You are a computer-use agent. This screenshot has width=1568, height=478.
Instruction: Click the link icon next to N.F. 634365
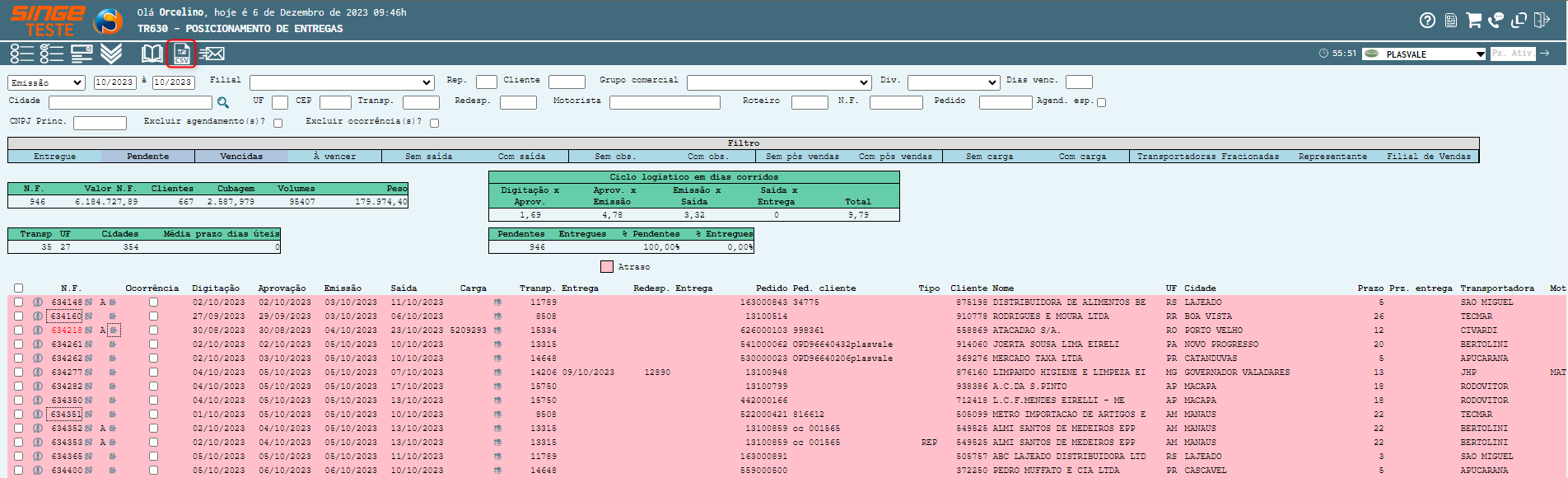tap(89, 457)
